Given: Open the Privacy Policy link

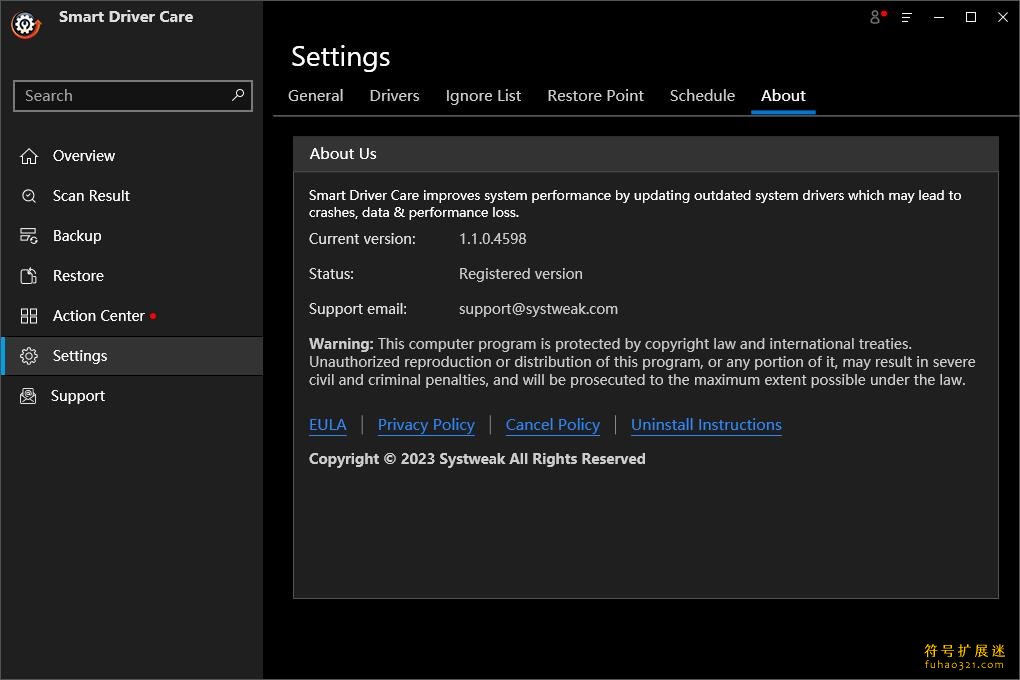Looking at the screenshot, I should click(x=426, y=425).
